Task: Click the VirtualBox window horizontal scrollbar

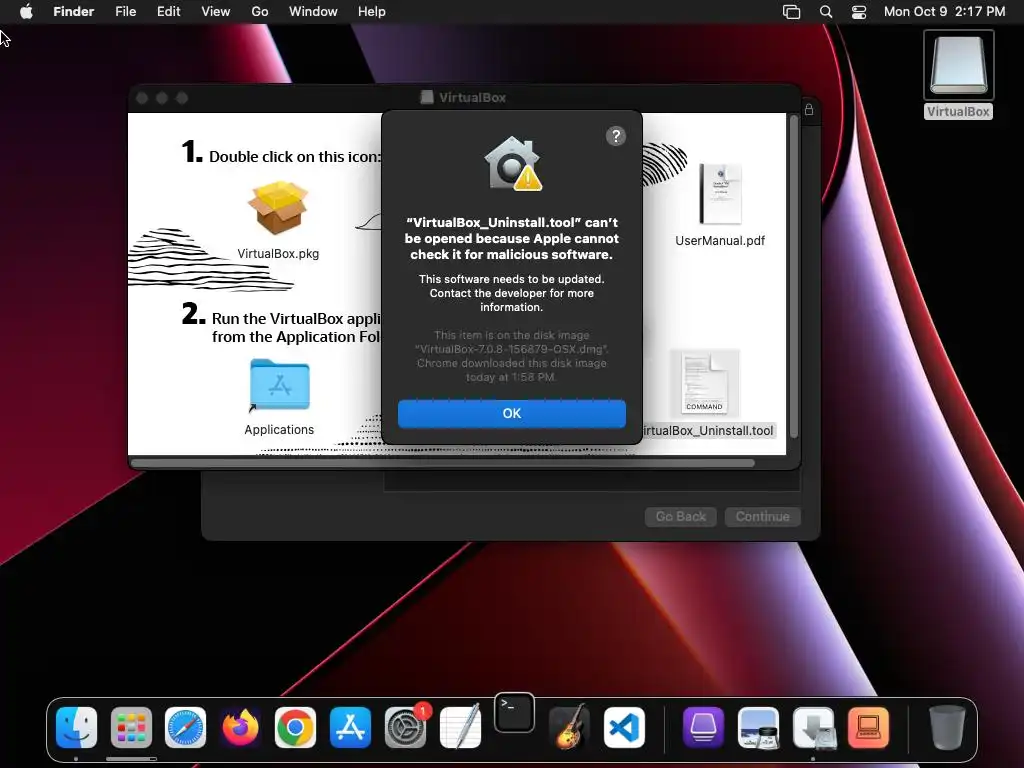Action: click(443, 463)
